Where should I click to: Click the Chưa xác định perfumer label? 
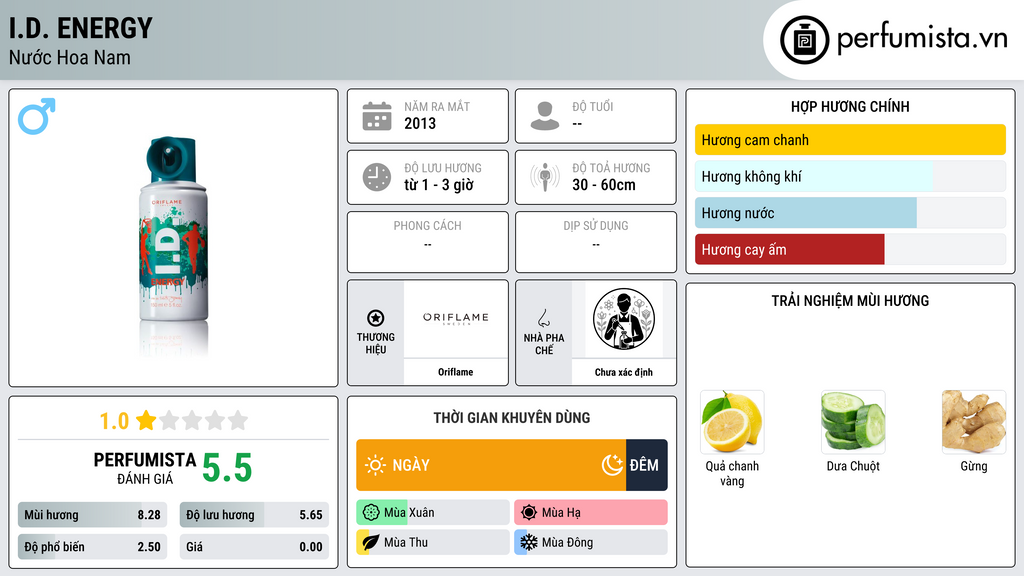(624, 372)
